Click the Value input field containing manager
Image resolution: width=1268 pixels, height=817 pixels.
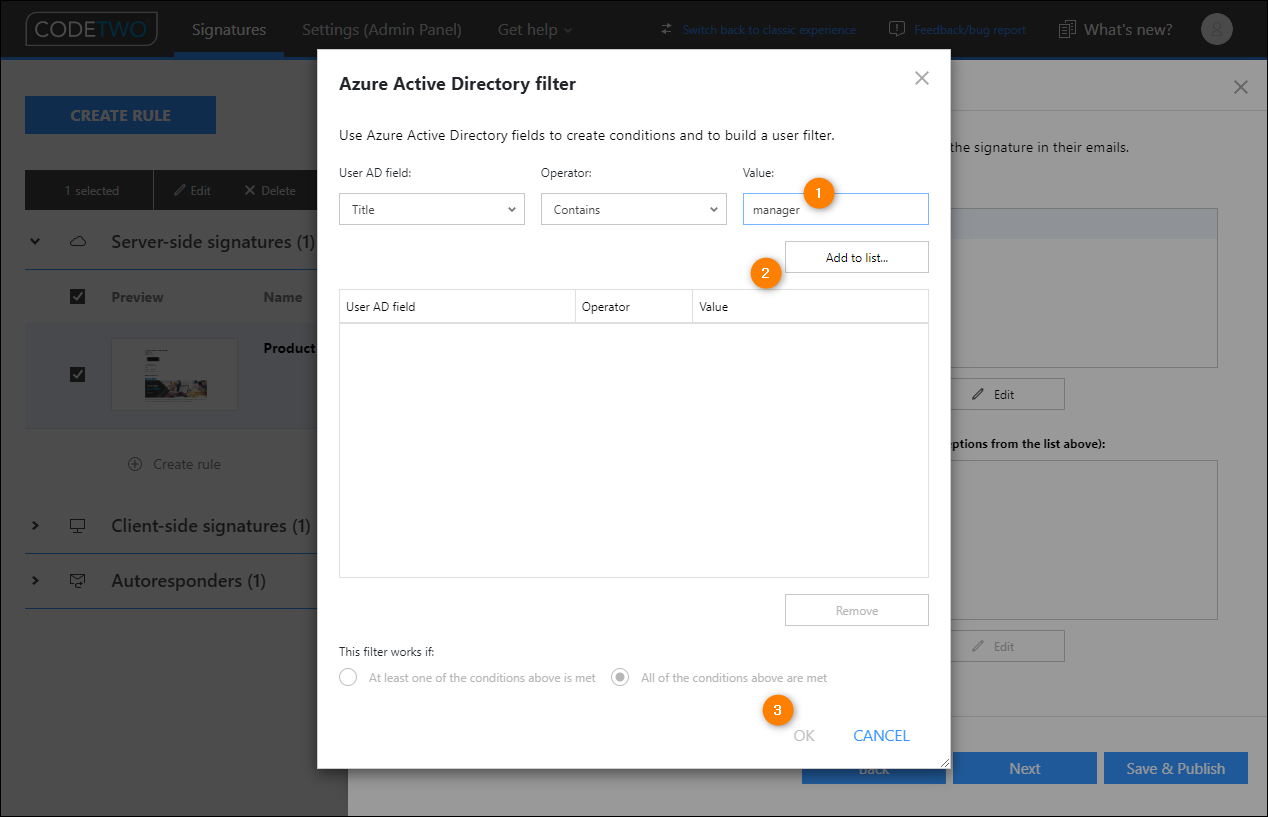click(836, 209)
